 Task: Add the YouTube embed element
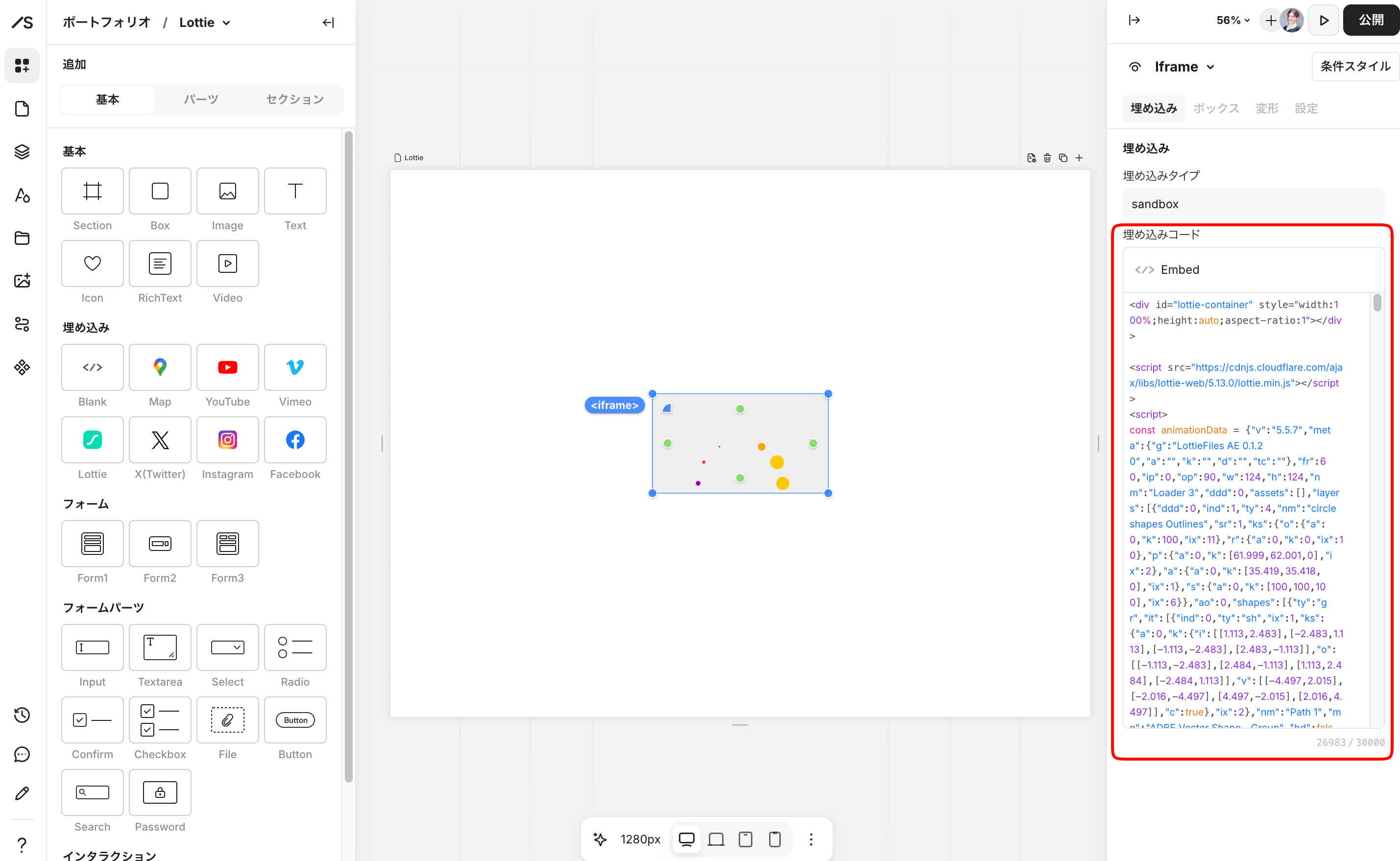(x=228, y=367)
